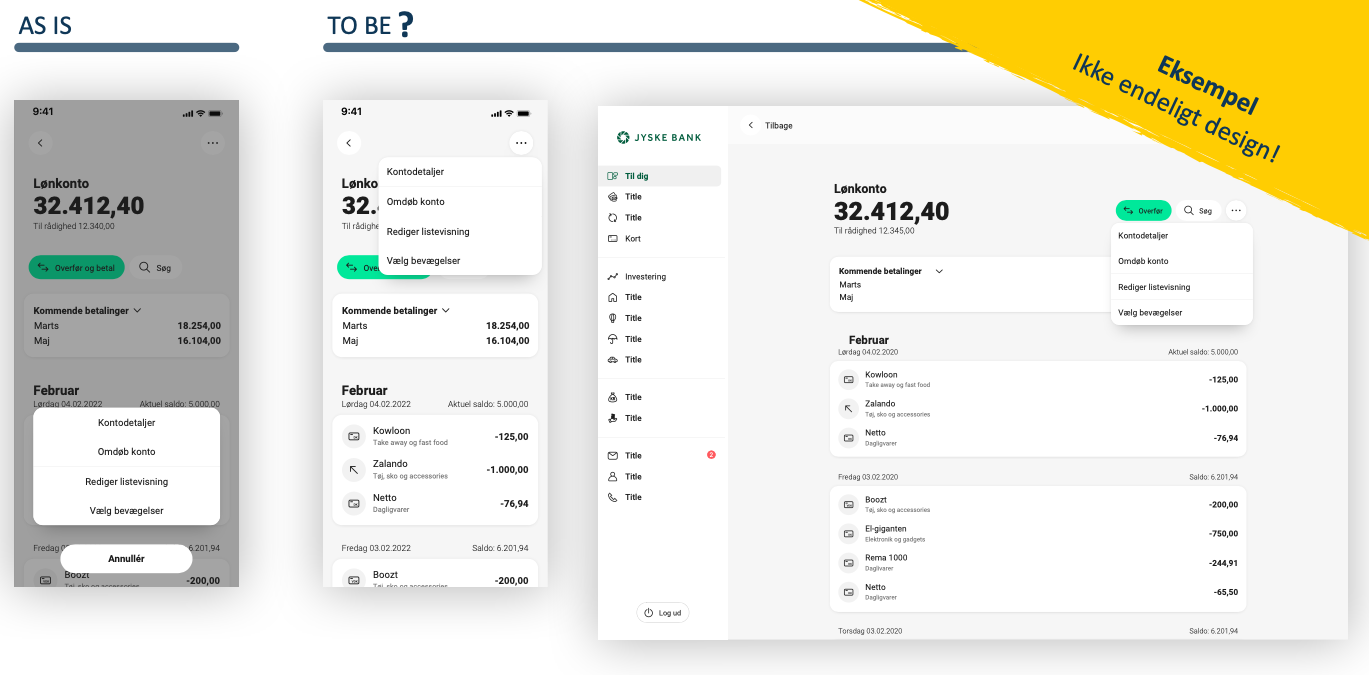The height and width of the screenshot is (675, 1369).
Task: Open the three-dot menu on the middle phone screen
Action: [521, 143]
